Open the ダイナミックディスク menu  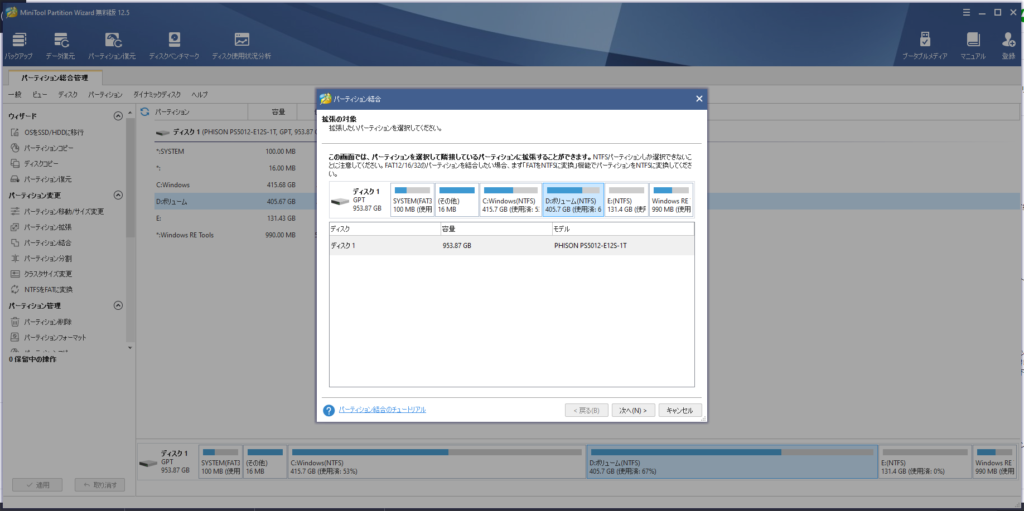[x=157, y=95]
